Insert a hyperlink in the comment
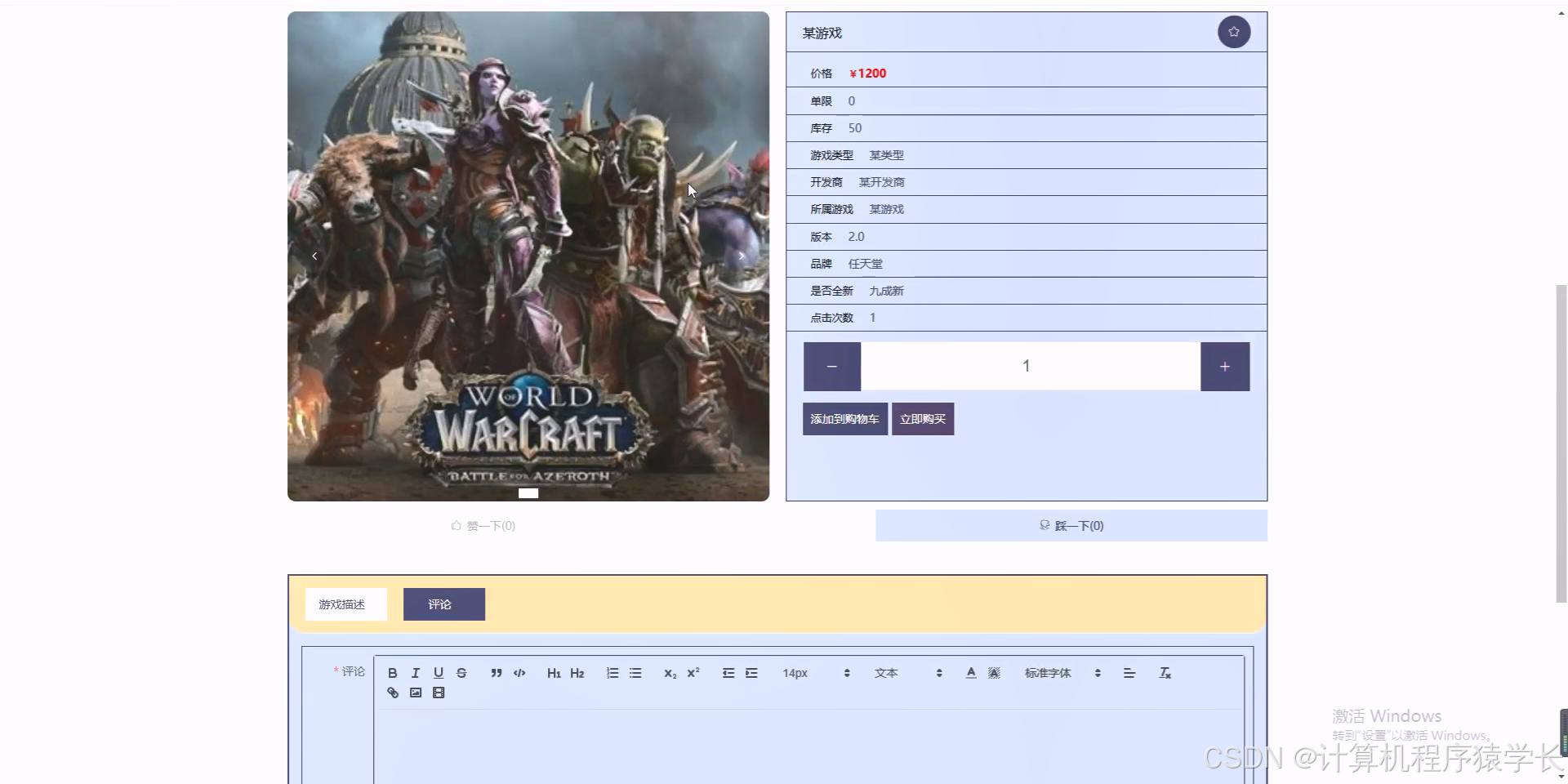The height and width of the screenshot is (784, 1568). [x=393, y=693]
